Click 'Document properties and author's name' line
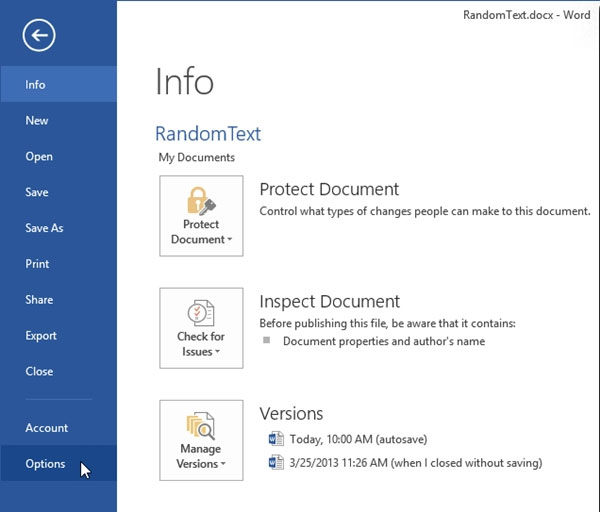The height and width of the screenshot is (512, 600). [x=384, y=341]
